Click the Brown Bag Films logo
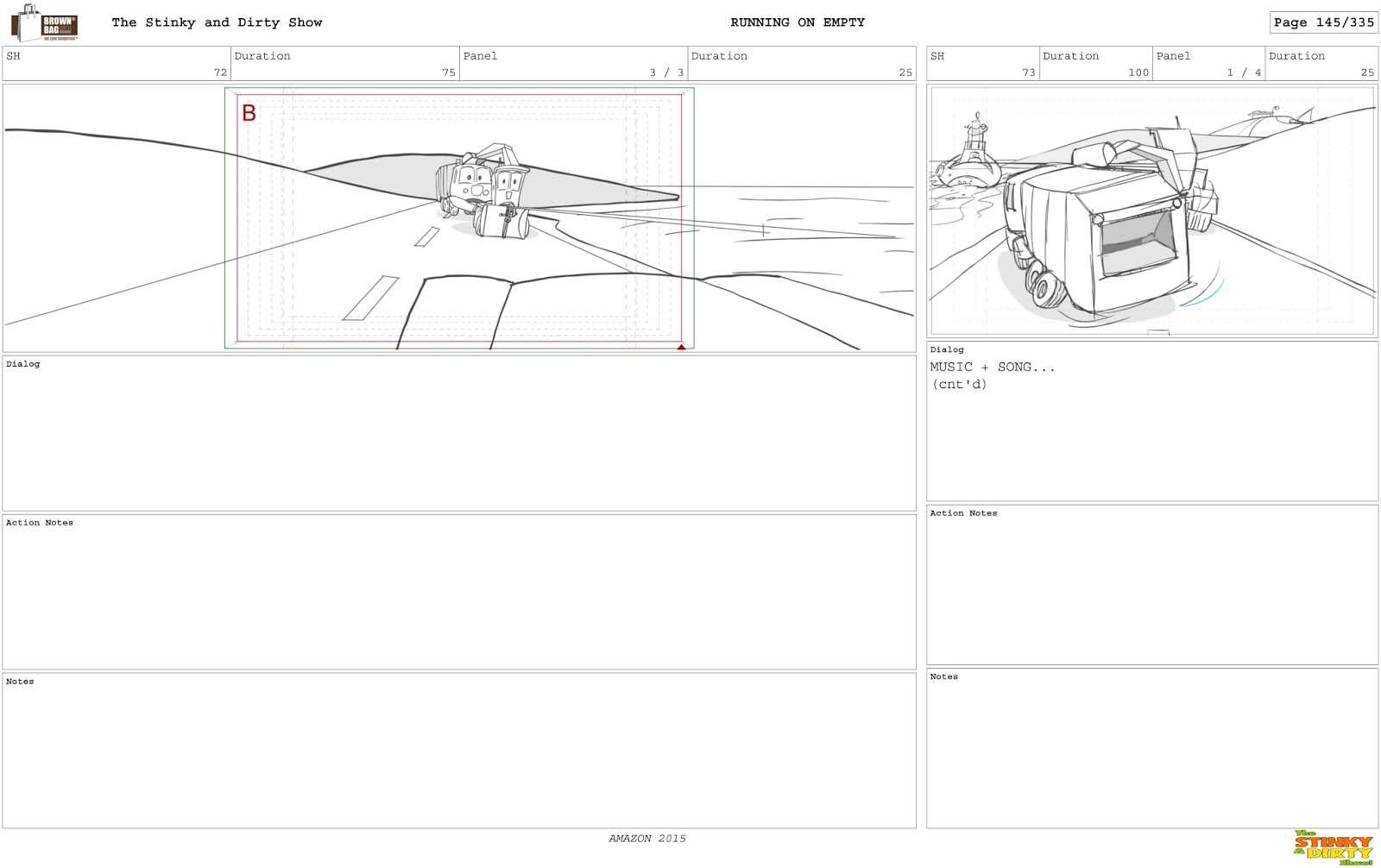This screenshot has width=1381, height=868. tap(45, 23)
